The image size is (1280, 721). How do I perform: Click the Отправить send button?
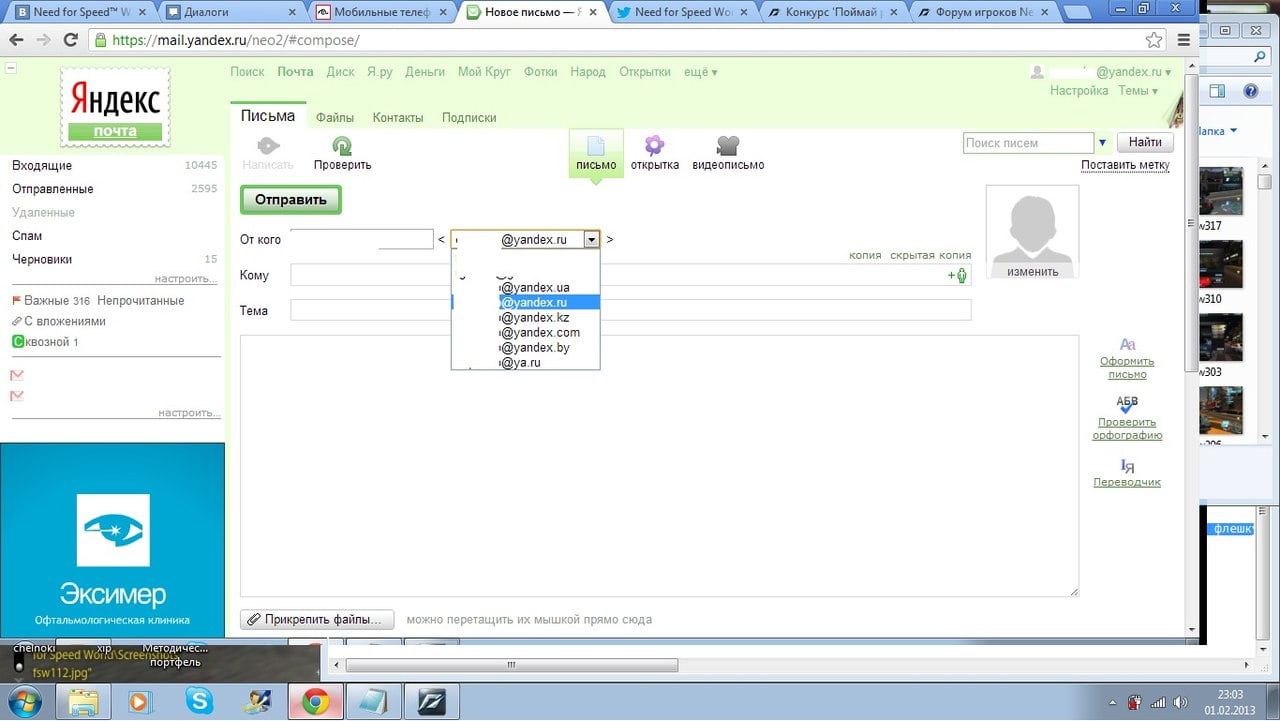tap(291, 200)
